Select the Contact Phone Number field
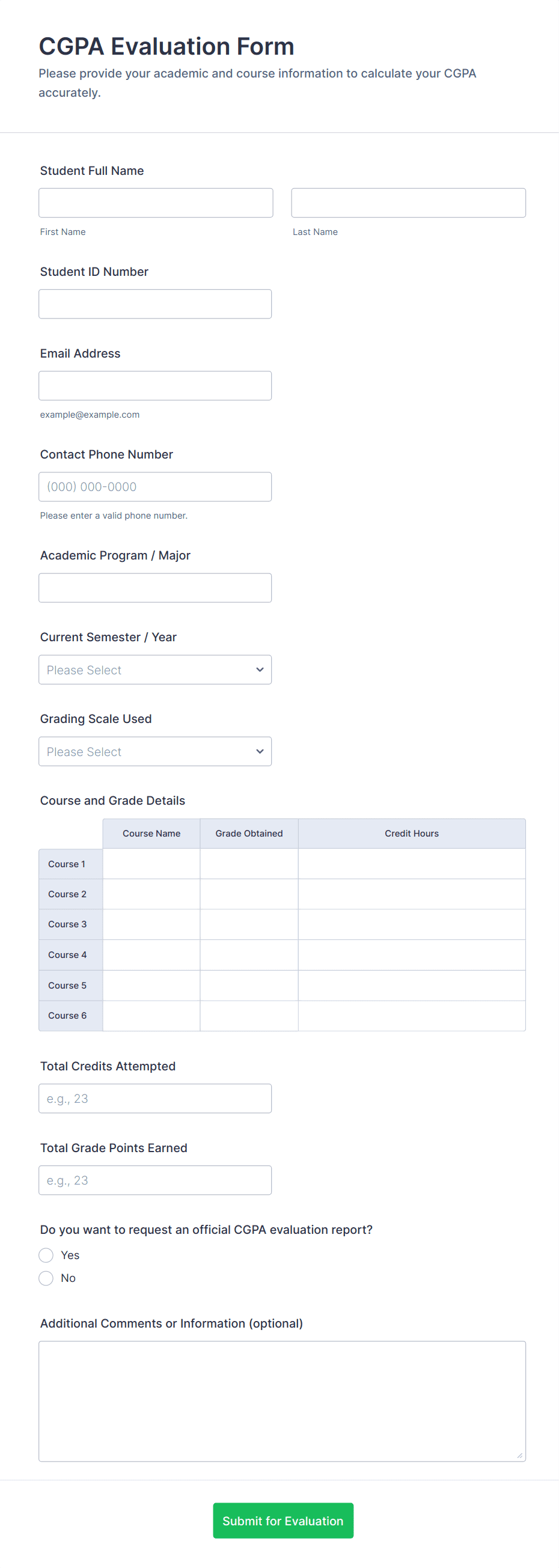 click(154, 486)
